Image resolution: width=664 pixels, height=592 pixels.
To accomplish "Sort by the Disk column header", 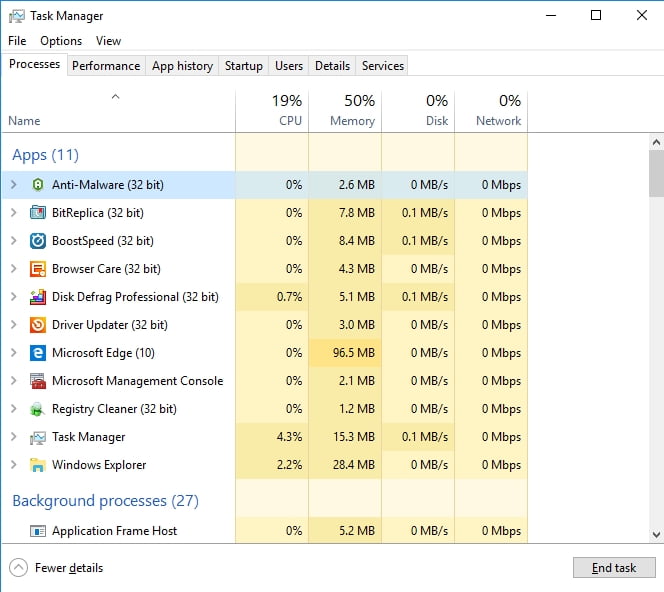I will (x=418, y=111).
